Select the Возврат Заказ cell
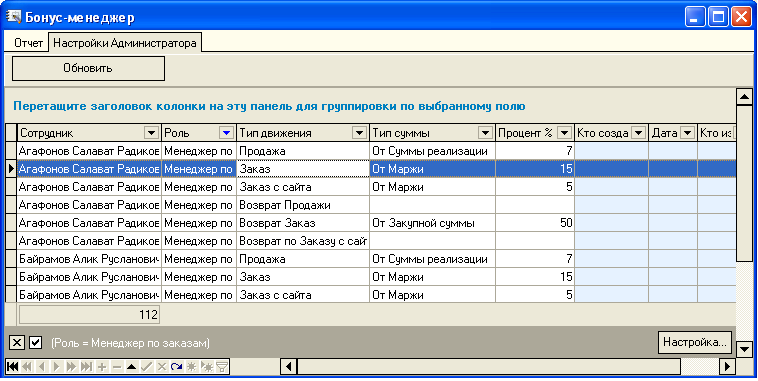Image resolution: width=758 pixels, height=381 pixels. [x=303, y=223]
